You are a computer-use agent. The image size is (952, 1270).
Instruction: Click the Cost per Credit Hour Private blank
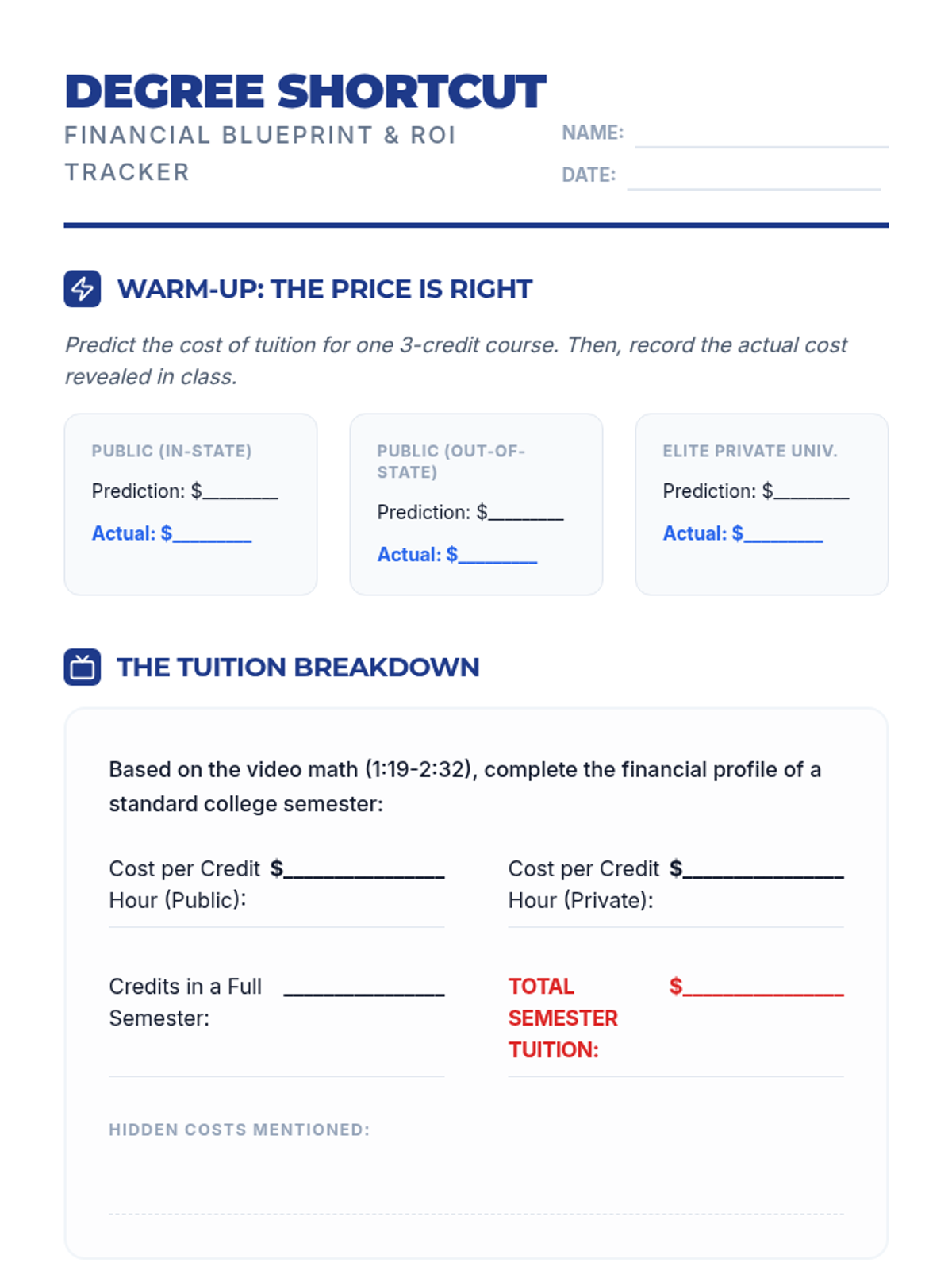click(x=763, y=870)
